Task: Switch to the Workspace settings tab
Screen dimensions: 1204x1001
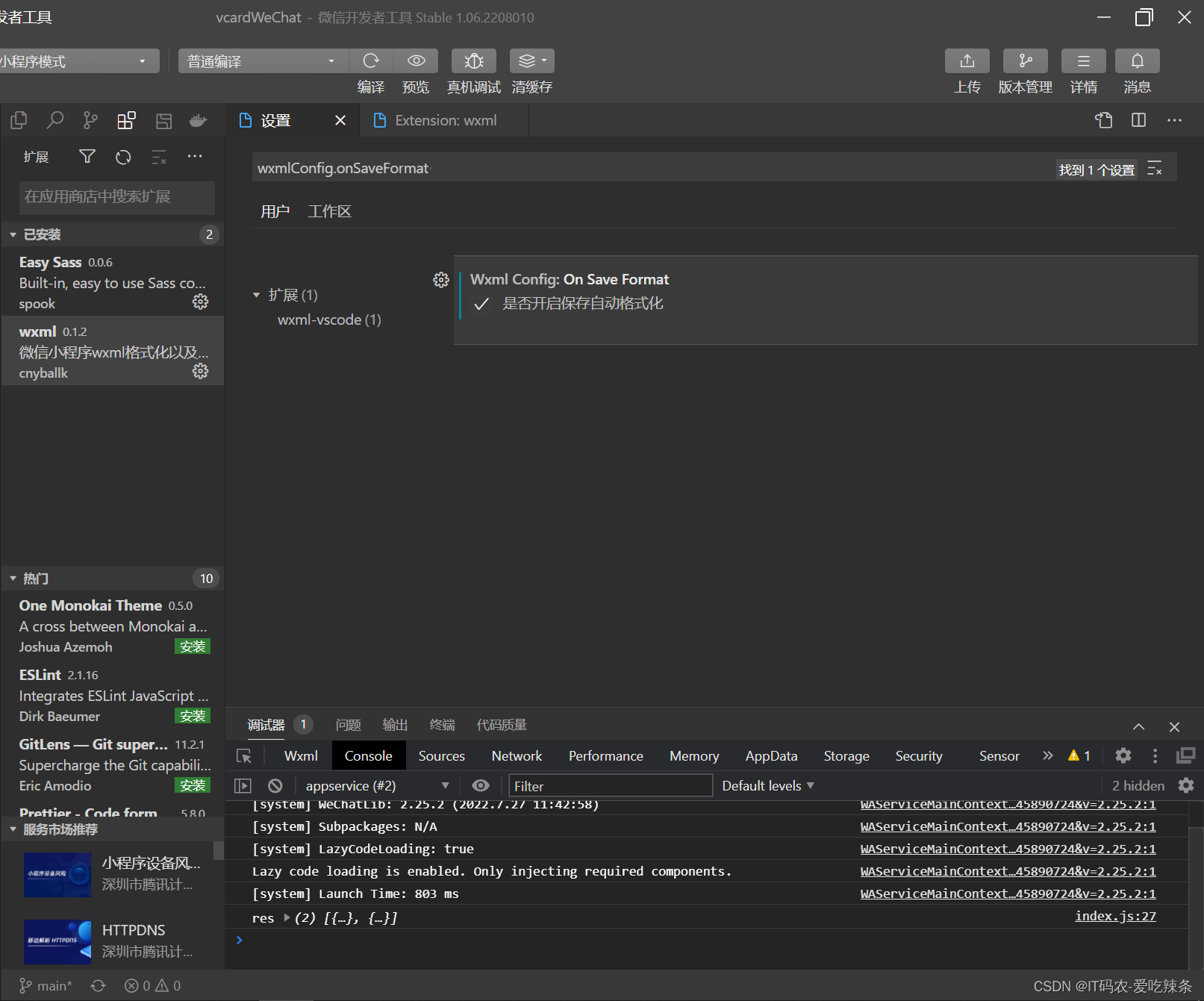Action: coord(329,211)
